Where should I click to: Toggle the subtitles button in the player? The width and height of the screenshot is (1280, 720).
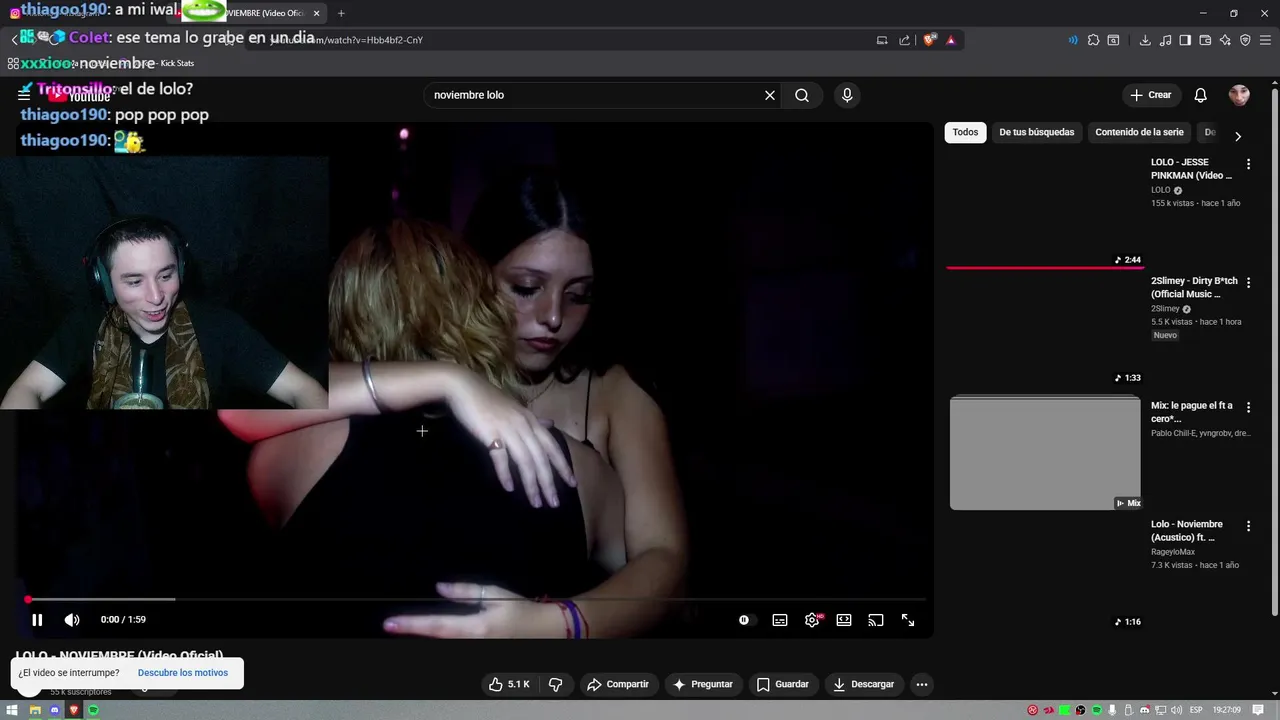[780, 620]
